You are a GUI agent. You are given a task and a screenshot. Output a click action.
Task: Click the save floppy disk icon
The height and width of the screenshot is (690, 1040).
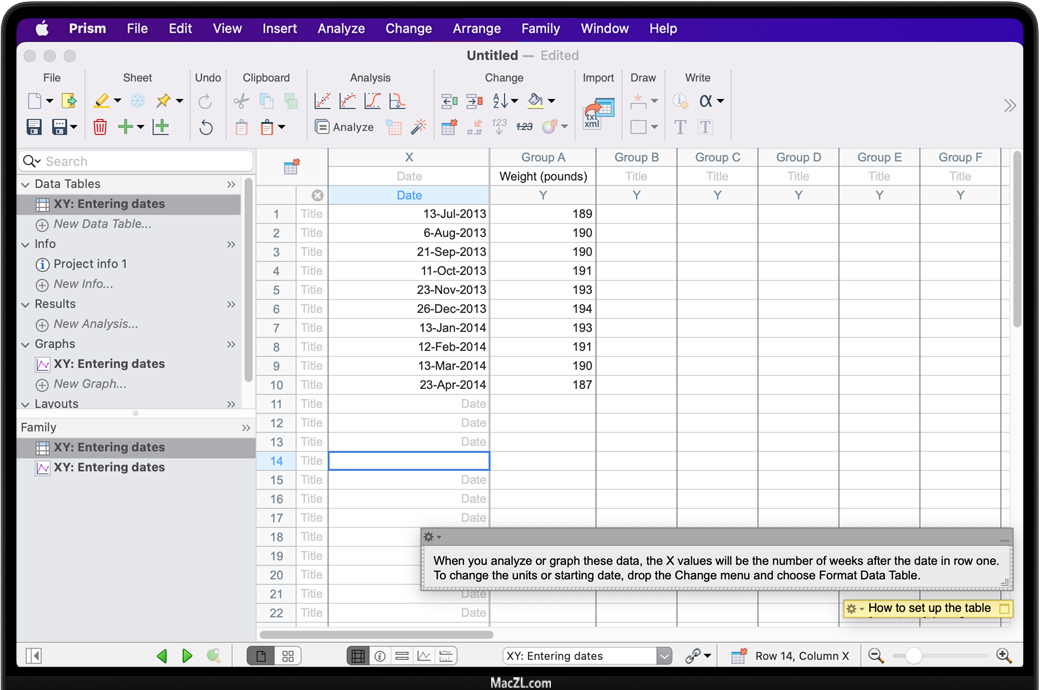pos(34,127)
